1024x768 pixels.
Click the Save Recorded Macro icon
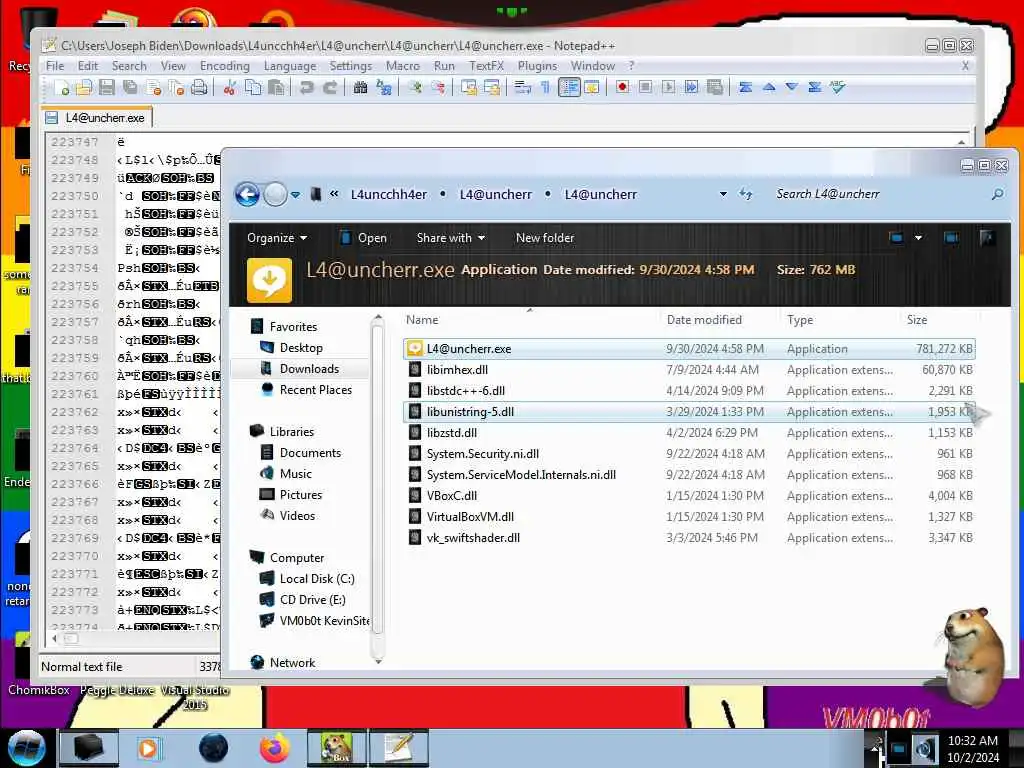tap(715, 87)
